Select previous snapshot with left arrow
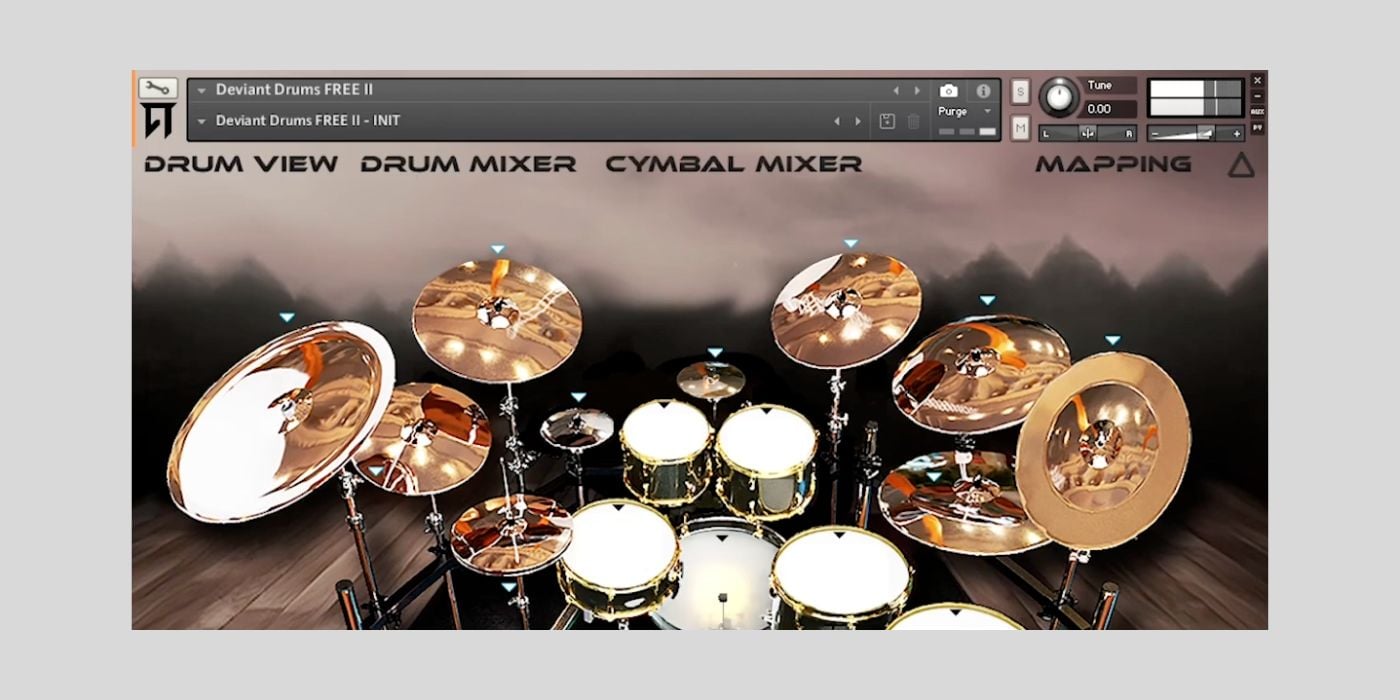The height and width of the screenshot is (700, 1400). point(837,121)
